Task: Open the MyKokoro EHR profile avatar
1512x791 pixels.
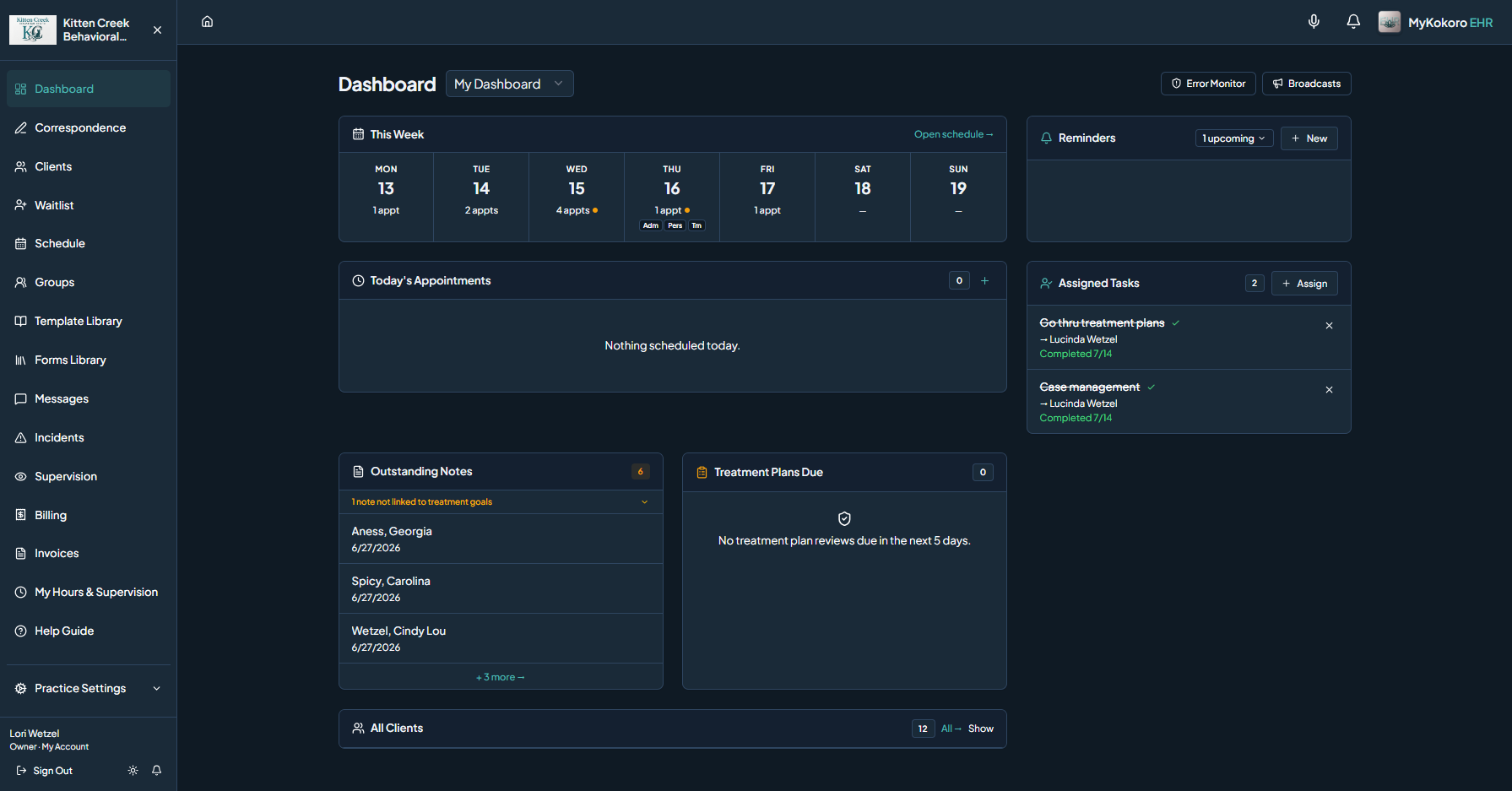Action: click(1390, 22)
